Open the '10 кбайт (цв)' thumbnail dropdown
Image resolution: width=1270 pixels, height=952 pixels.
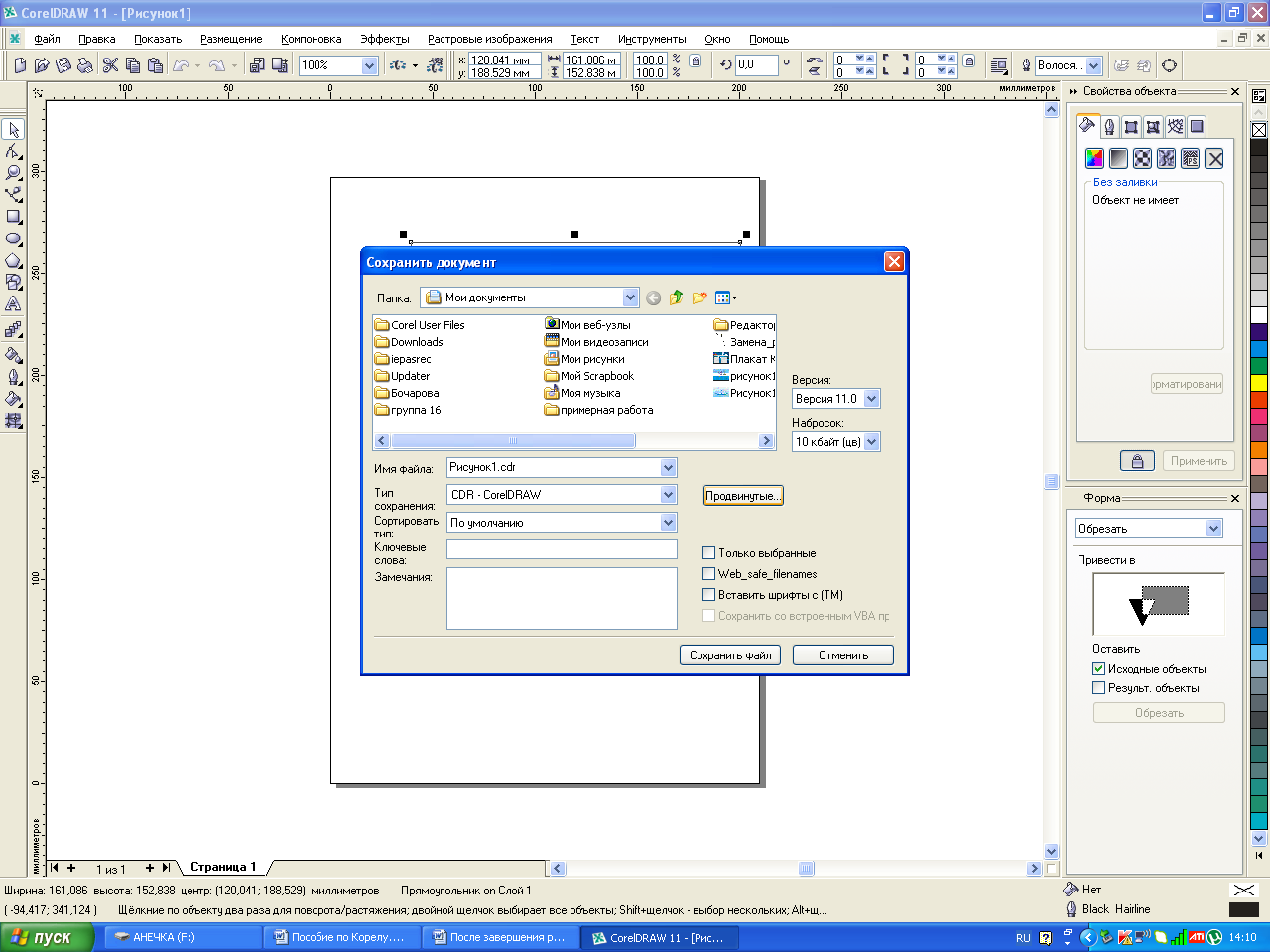(x=871, y=442)
